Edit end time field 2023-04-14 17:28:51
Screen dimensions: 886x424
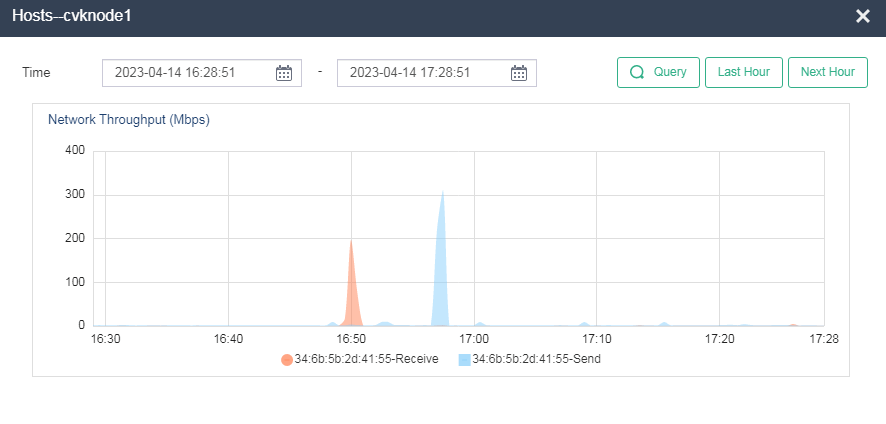(437, 73)
